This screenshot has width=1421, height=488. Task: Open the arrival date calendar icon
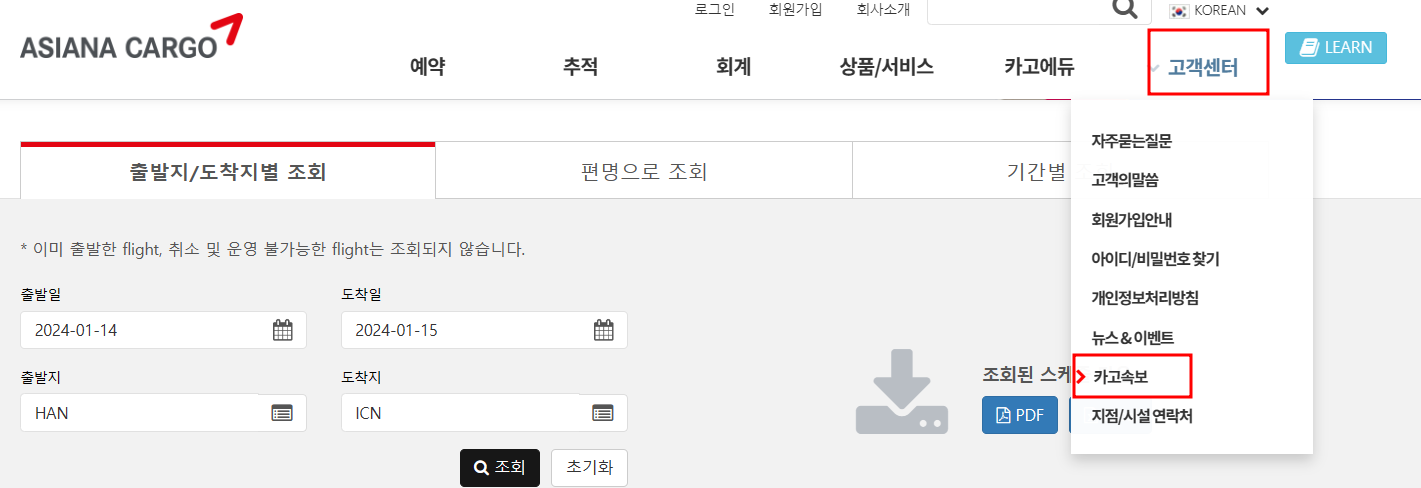pyautogui.click(x=604, y=330)
